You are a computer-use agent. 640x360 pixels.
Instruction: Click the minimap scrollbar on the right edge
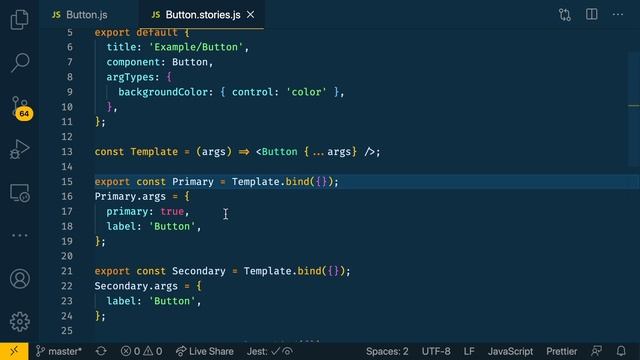point(633,110)
